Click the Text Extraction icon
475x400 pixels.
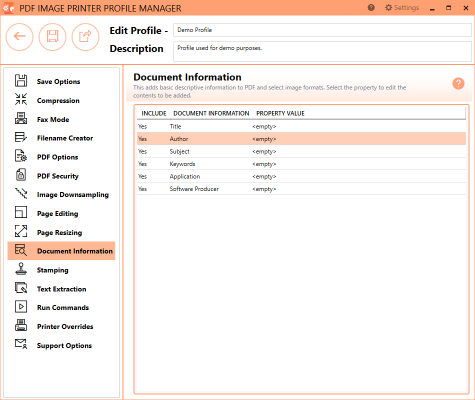coord(21,288)
